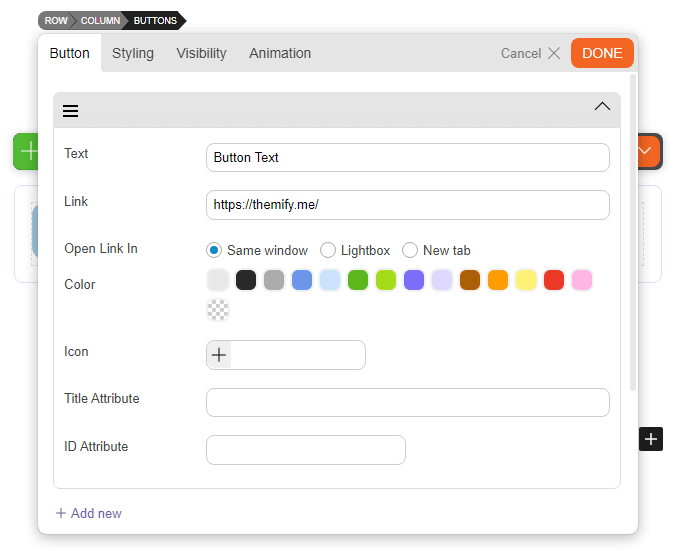The width and height of the screenshot is (685, 551).
Task: Choose the black color swatch
Action: coord(246,280)
